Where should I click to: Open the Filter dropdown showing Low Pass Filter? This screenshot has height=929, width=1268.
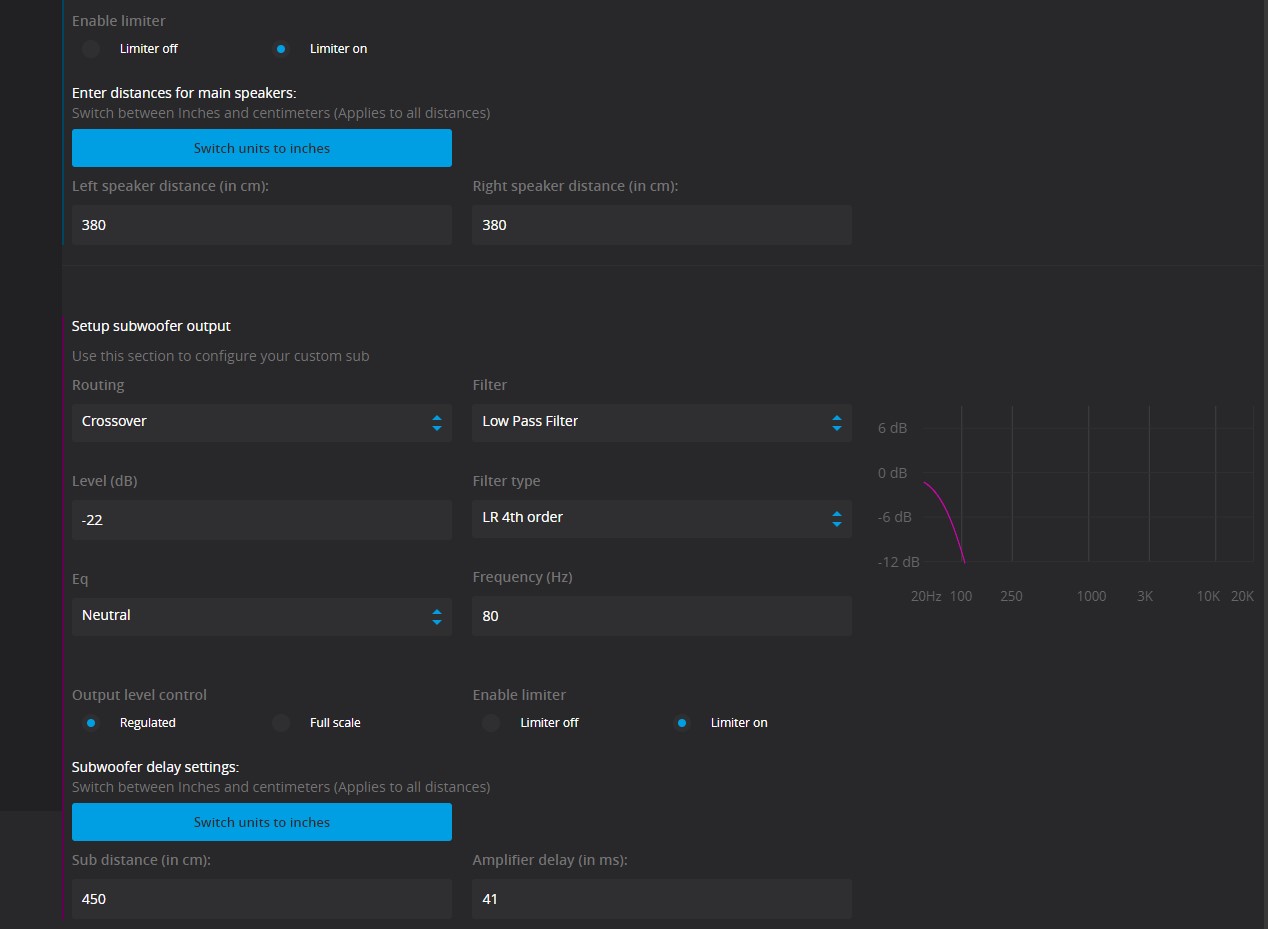pos(662,422)
